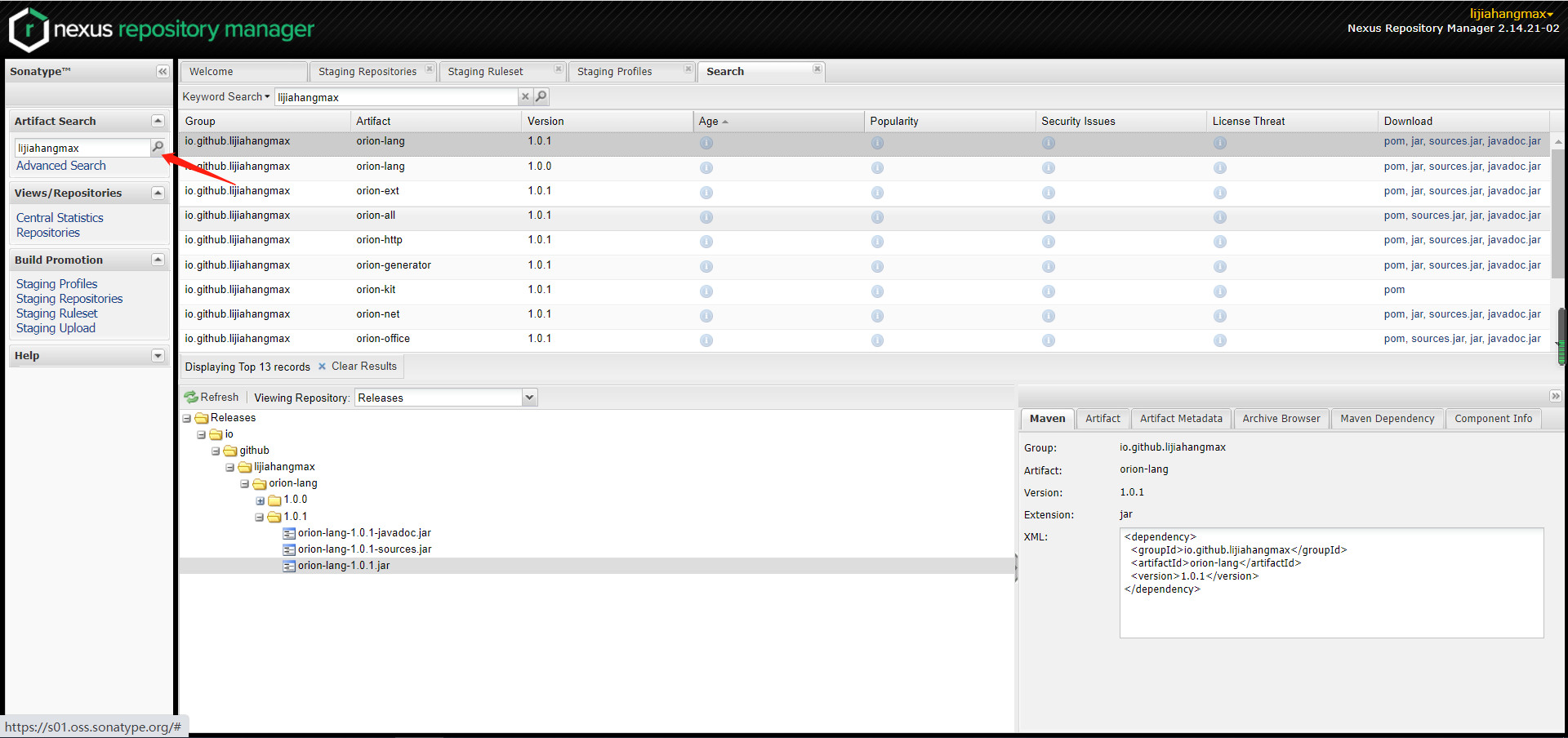
Task: Sort results by Version column header
Action: point(607,121)
